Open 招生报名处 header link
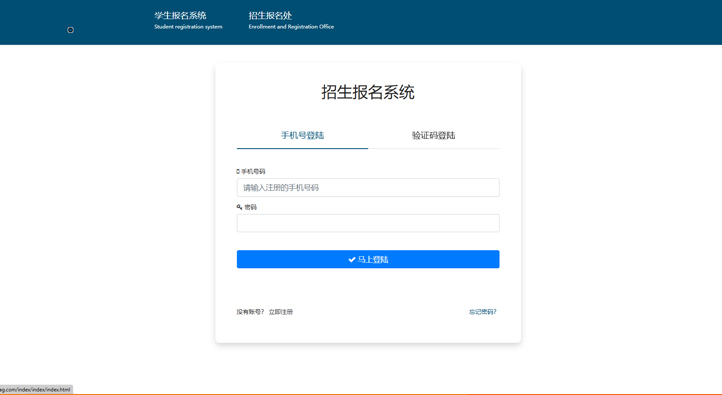Screen dimensions: 722x395 click(291, 20)
